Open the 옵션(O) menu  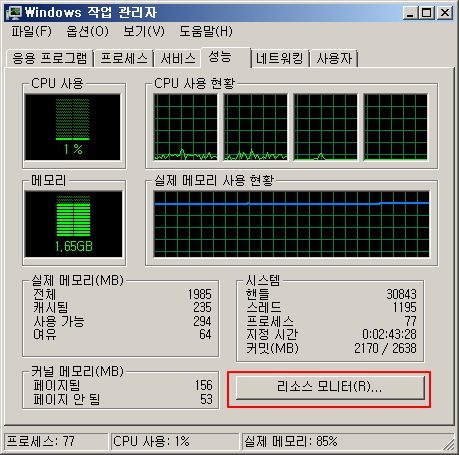87,32
